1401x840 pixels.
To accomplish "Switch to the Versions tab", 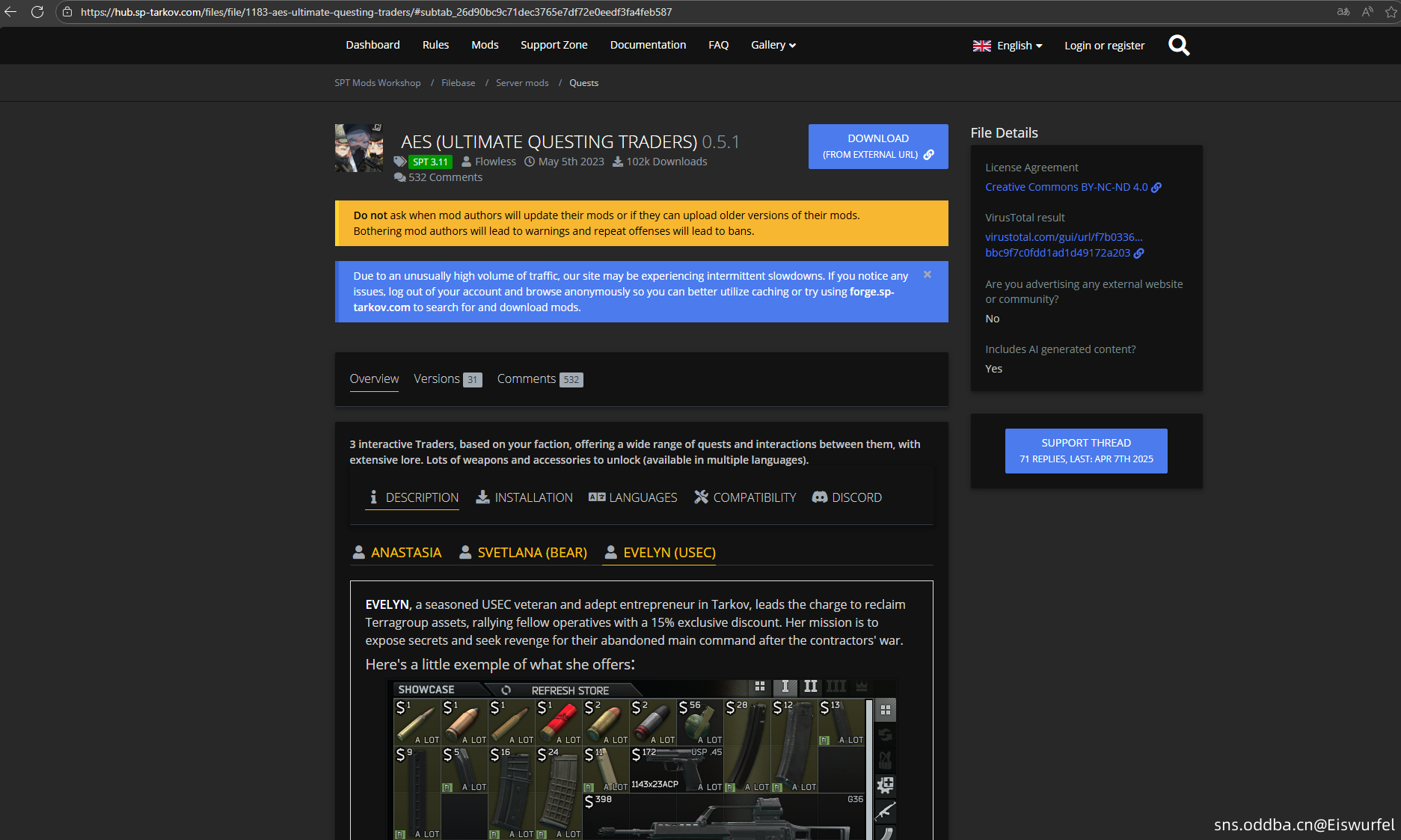I will [x=447, y=379].
